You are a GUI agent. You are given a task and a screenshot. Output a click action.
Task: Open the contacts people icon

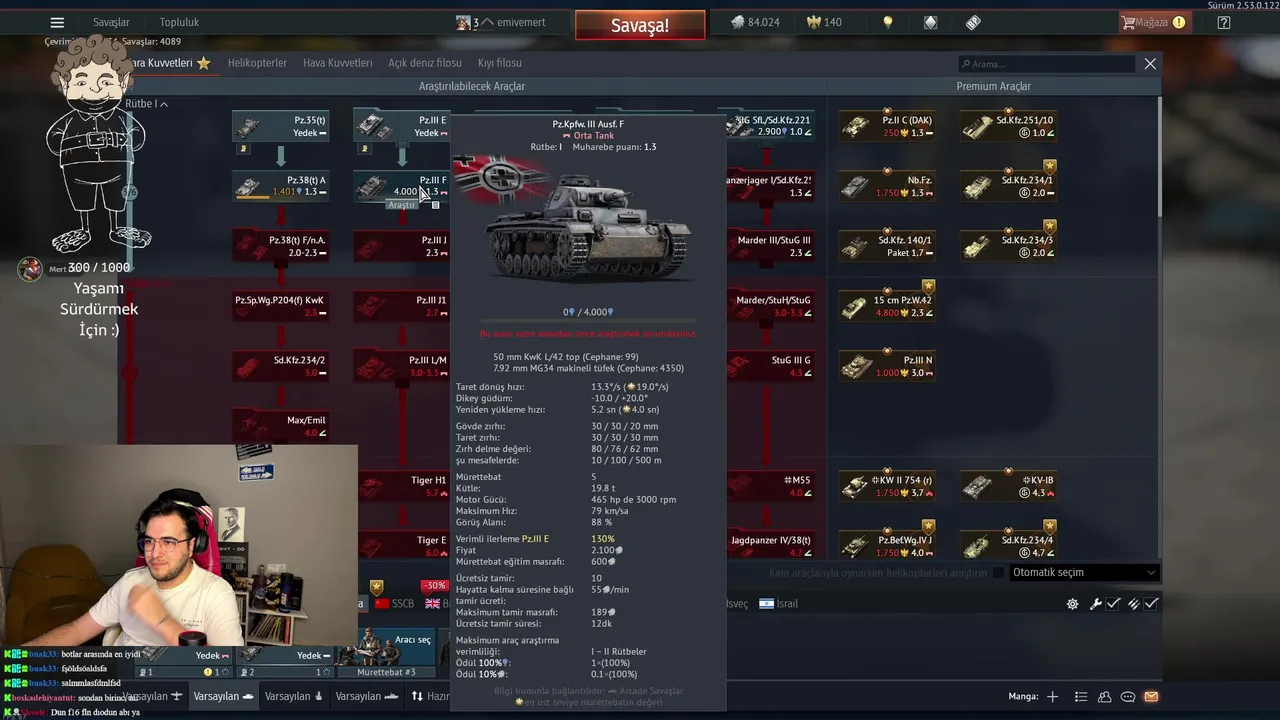click(1105, 697)
